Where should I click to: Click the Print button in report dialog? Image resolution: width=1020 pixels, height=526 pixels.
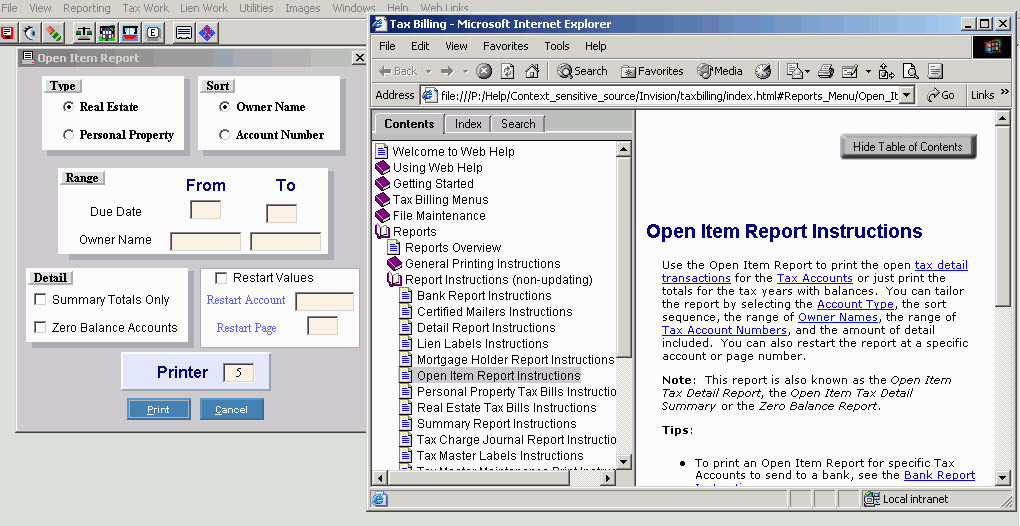coord(159,409)
